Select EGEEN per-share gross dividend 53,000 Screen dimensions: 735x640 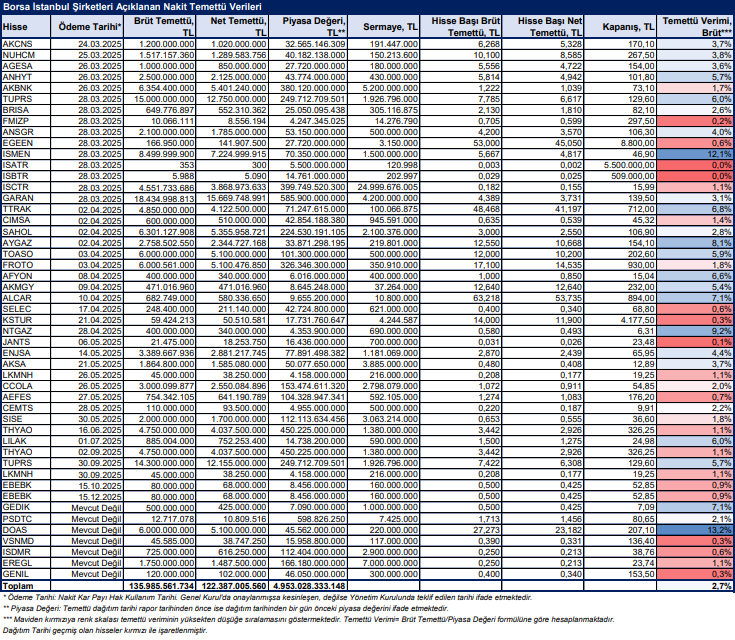click(x=460, y=143)
